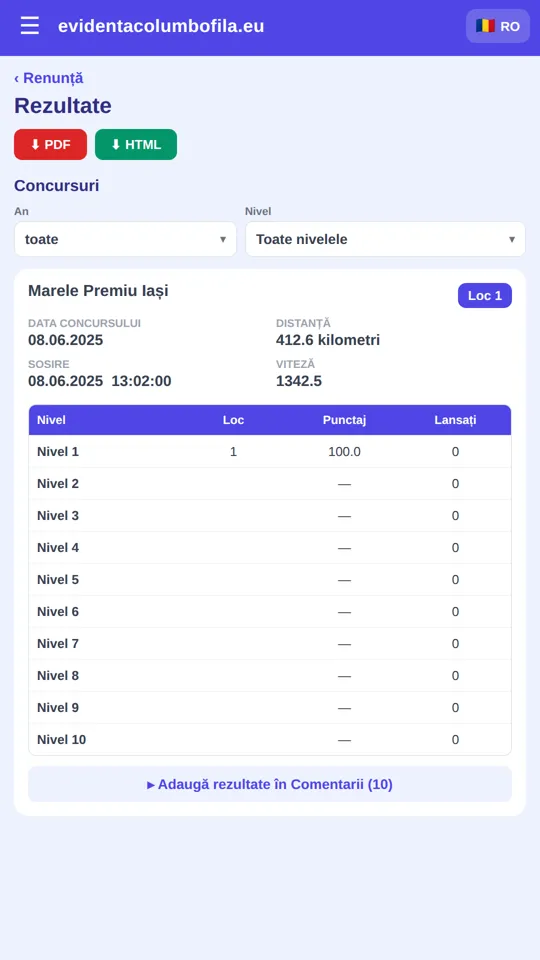This screenshot has width=540, height=960.
Task: Expand Adaugă rezultate în Comentarii (10)
Action: click(270, 784)
